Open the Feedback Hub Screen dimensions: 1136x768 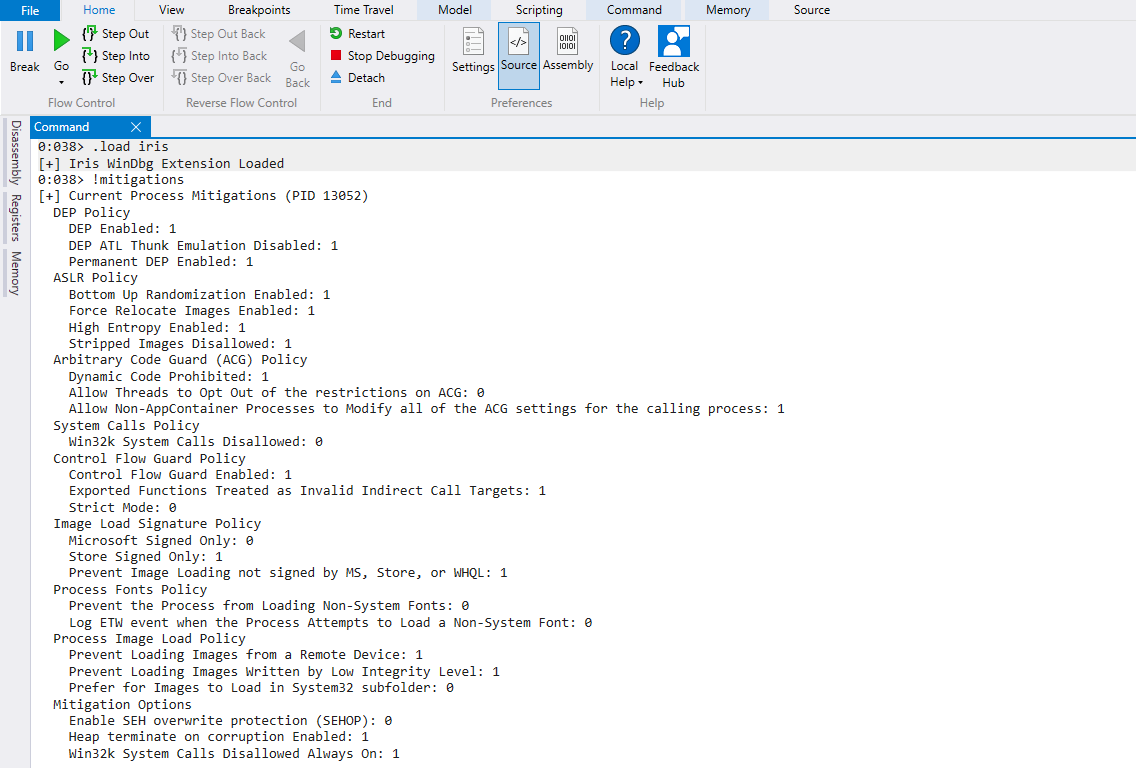point(674,57)
